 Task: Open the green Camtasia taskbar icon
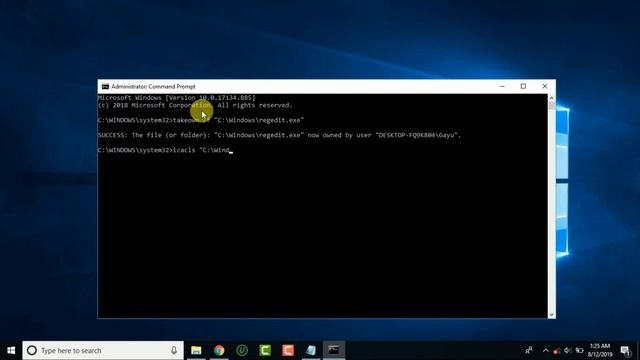tap(265, 350)
